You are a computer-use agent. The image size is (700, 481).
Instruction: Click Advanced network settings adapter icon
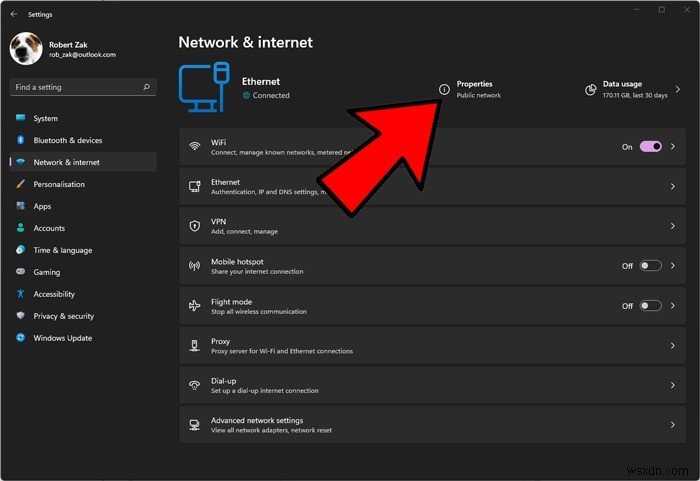point(195,425)
